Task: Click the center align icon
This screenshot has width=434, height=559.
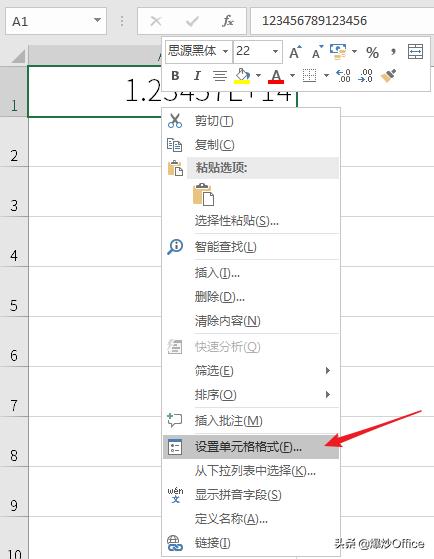Action: (x=220, y=76)
